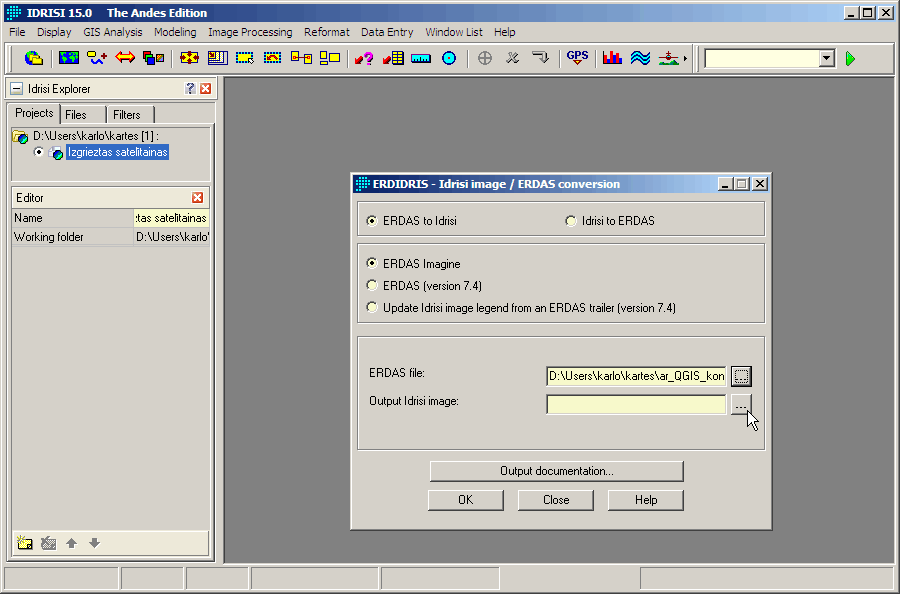Screen dimensions: 900x594
Task: Open the histogram bar chart icon
Action: click(612, 58)
